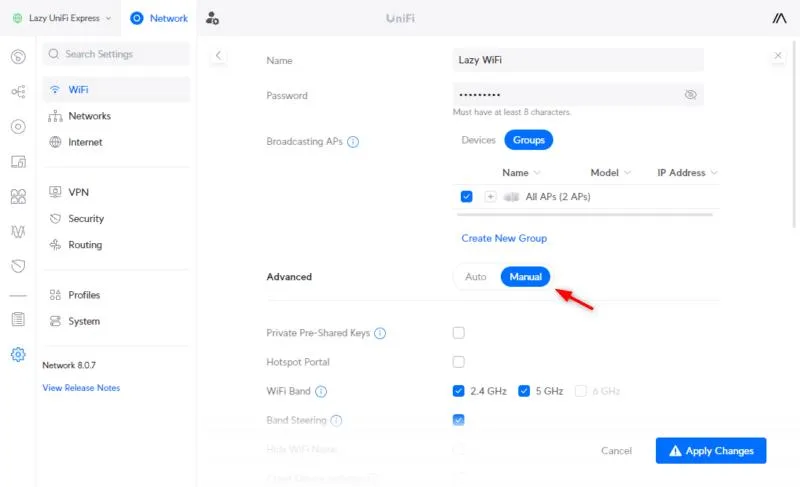Open the waveform icon in left rail
Viewport: 800px width, 487px height.
pyautogui.click(x=18, y=232)
